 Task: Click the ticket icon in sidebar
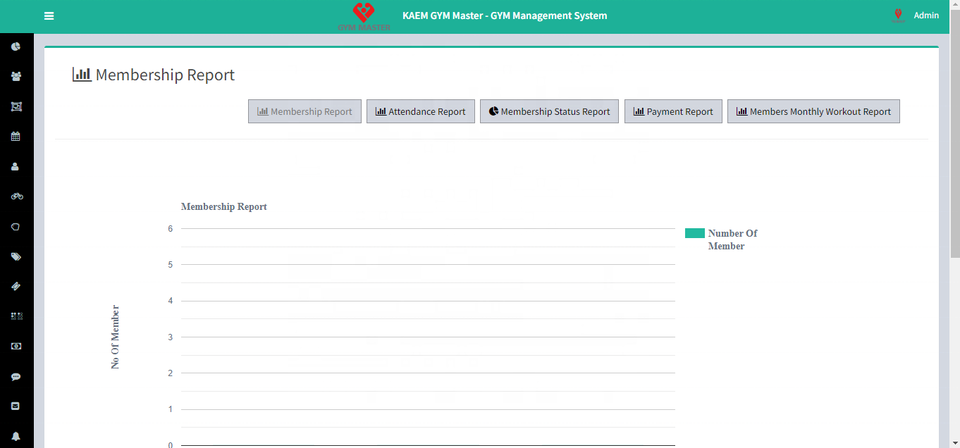tap(16, 286)
